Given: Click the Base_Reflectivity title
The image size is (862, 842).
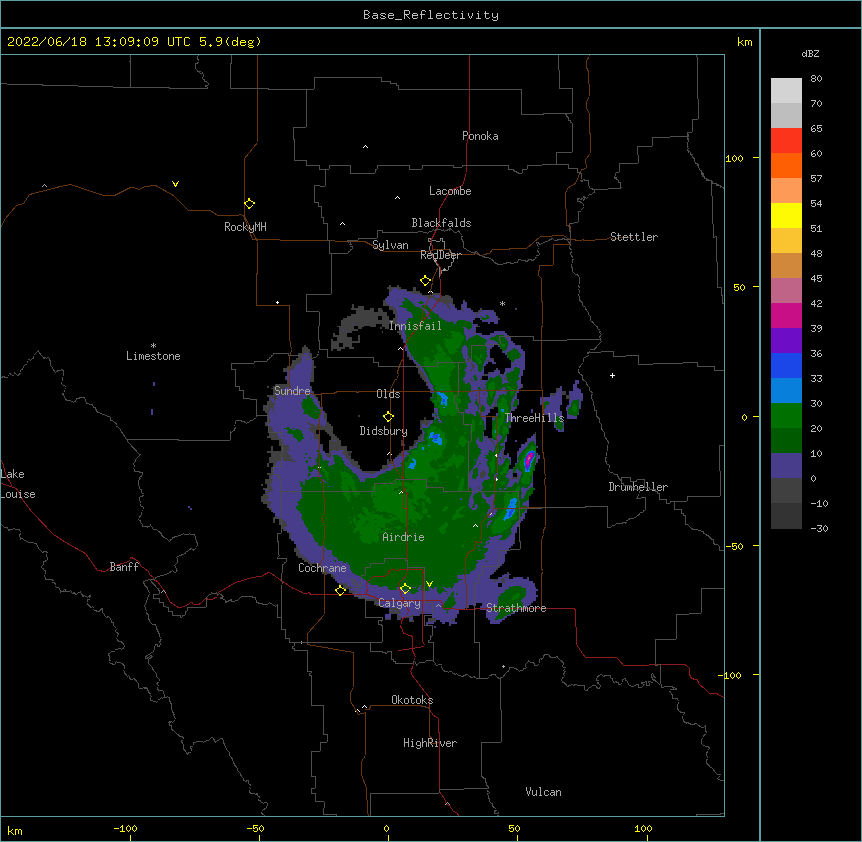Looking at the screenshot, I should (x=431, y=15).
